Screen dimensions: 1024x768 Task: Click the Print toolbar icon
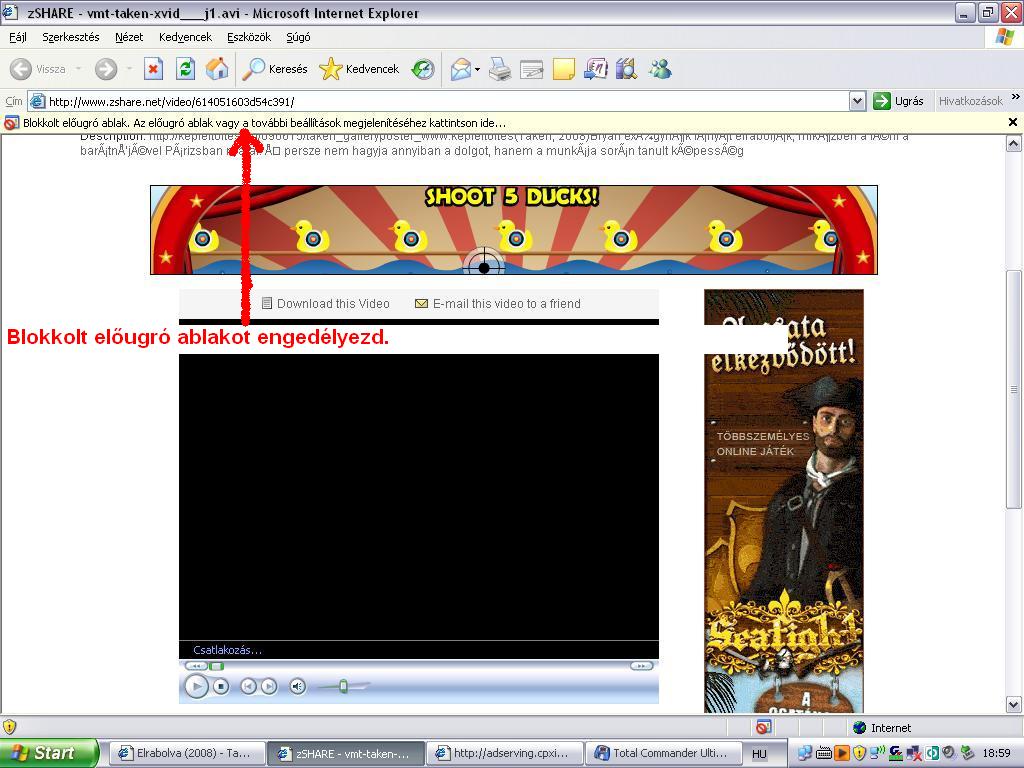[x=500, y=69]
